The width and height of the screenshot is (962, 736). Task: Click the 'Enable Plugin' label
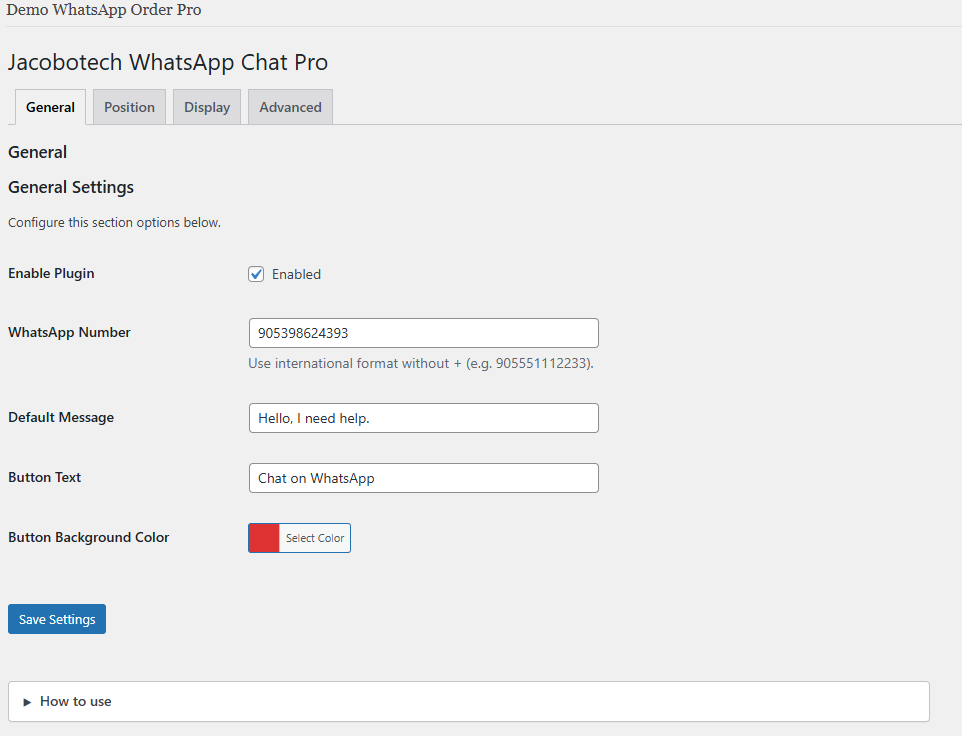[x=51, y=274]
